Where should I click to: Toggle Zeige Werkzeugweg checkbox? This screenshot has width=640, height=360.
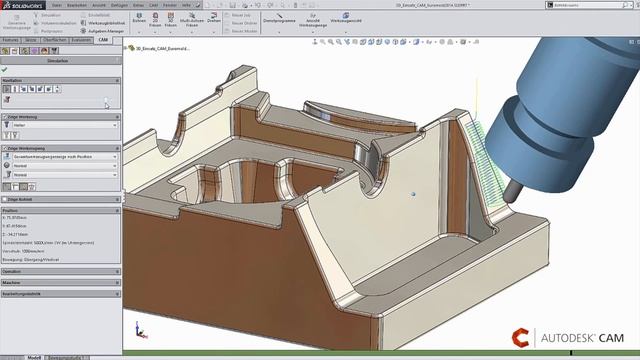[4, 149]
